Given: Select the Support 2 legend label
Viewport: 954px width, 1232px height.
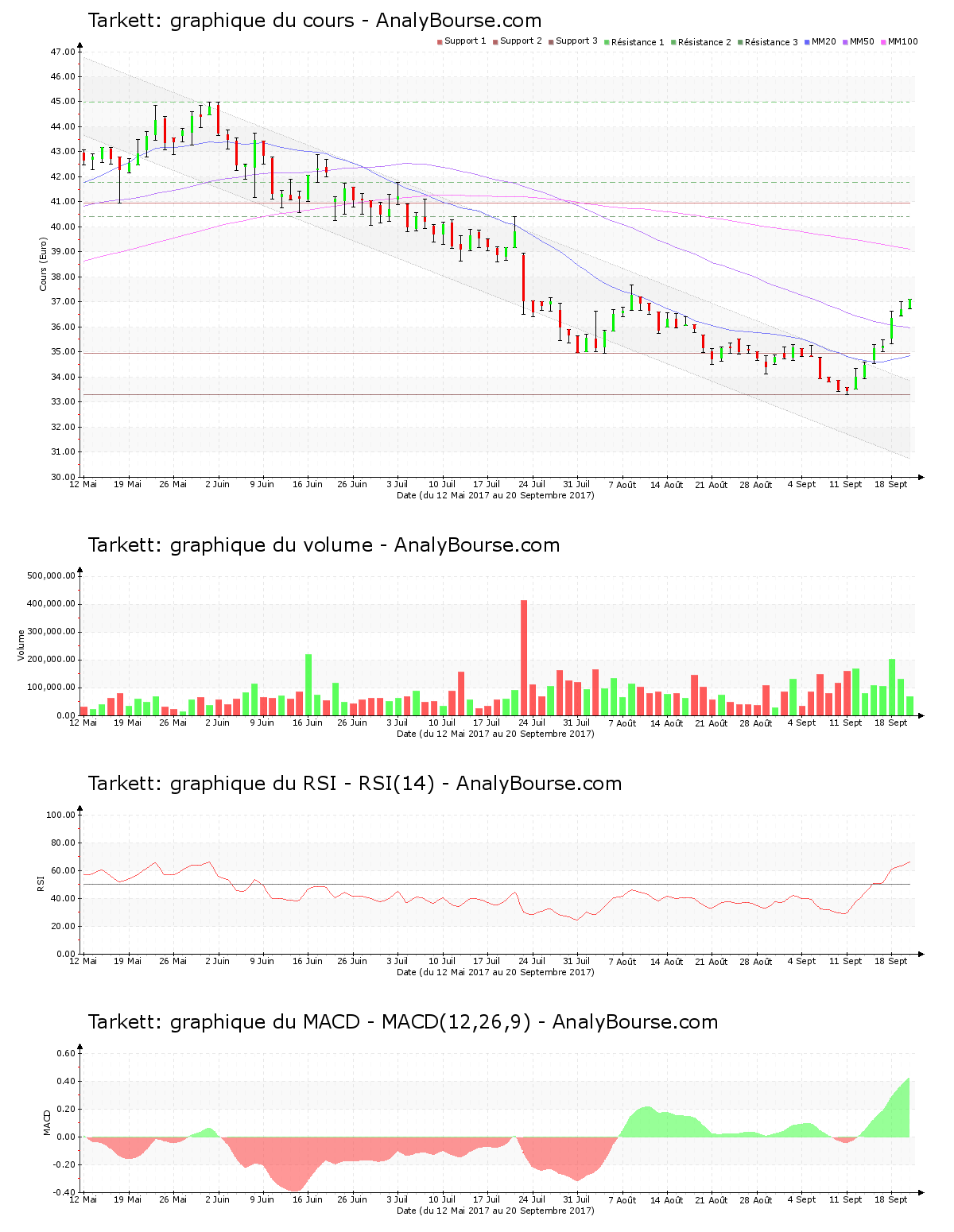Looking at the screenshot, I should 521,41.
